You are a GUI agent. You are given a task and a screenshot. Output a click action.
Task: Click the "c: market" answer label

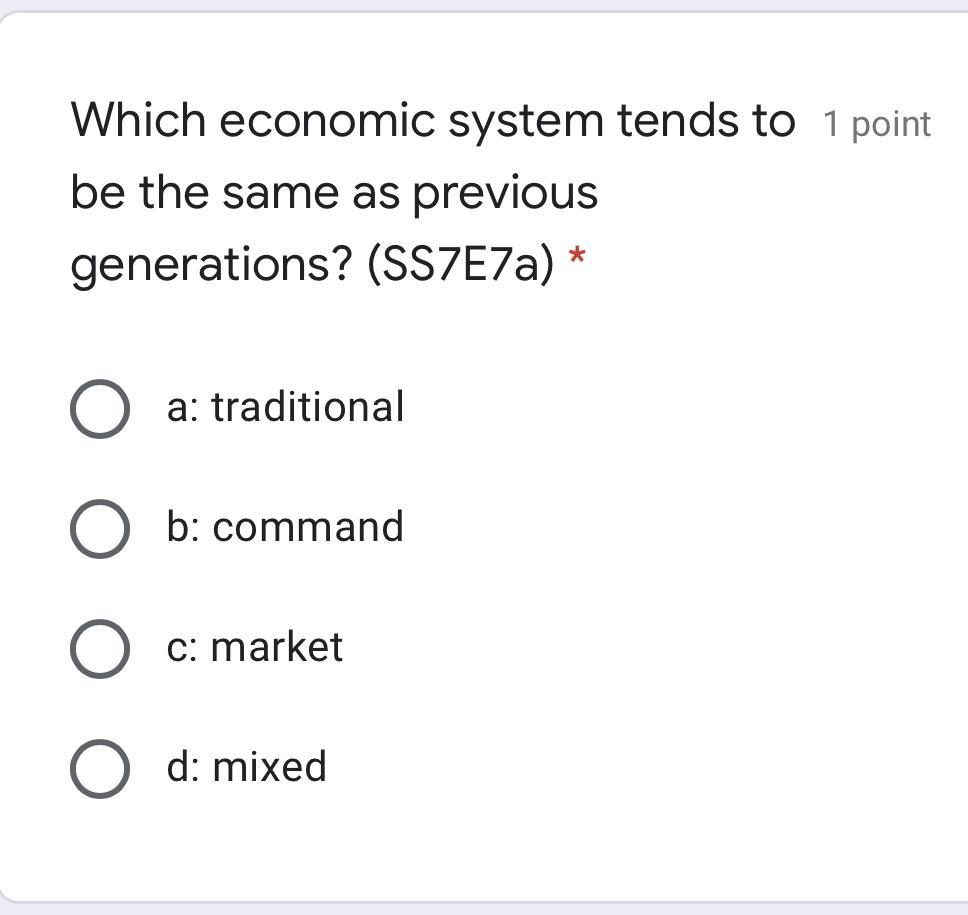click(254, 647)
